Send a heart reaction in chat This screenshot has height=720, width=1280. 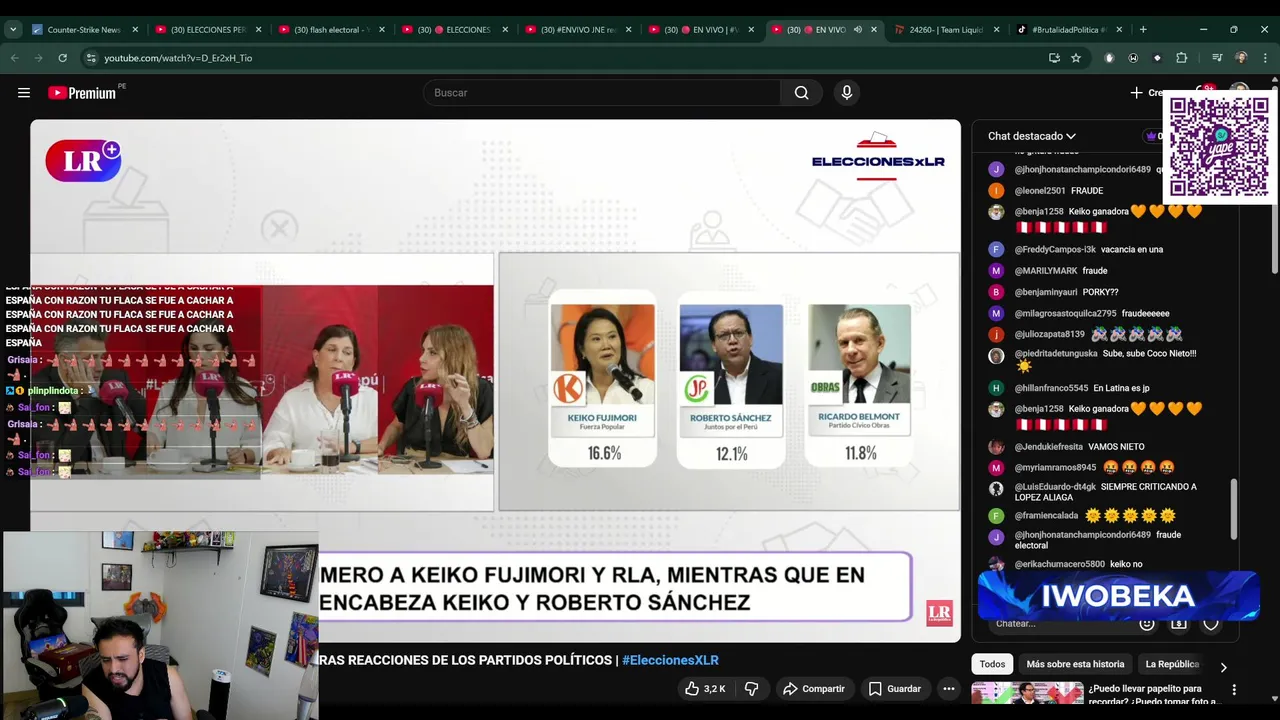coord(1211,623)
